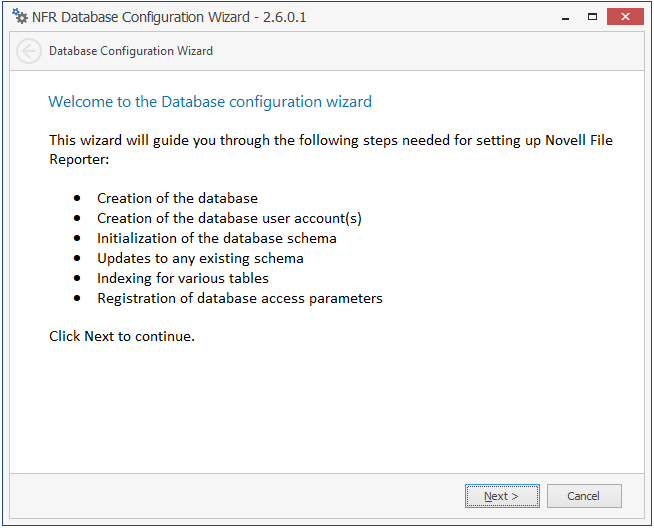Close the NFR wizard window
This screenshot has height=528, width=654.
(626, 16)
